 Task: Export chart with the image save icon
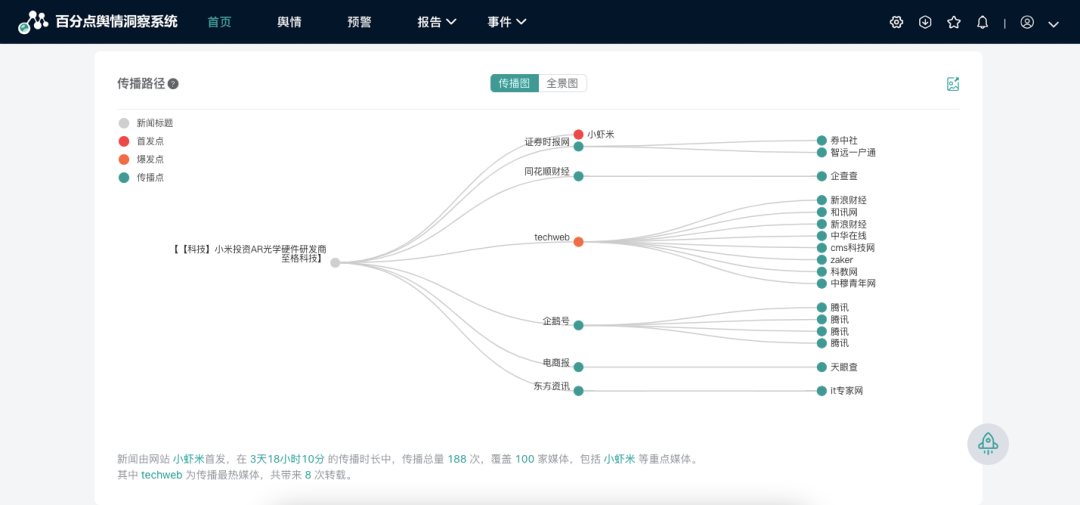953,84
